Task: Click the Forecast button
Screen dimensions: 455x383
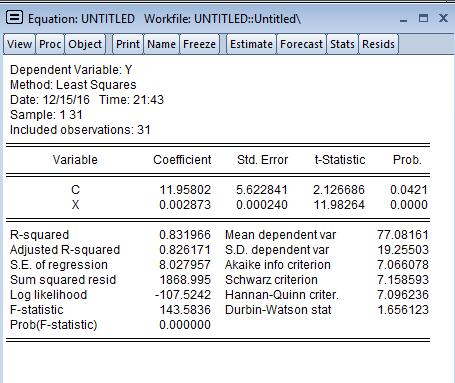Action: [301, 44]
